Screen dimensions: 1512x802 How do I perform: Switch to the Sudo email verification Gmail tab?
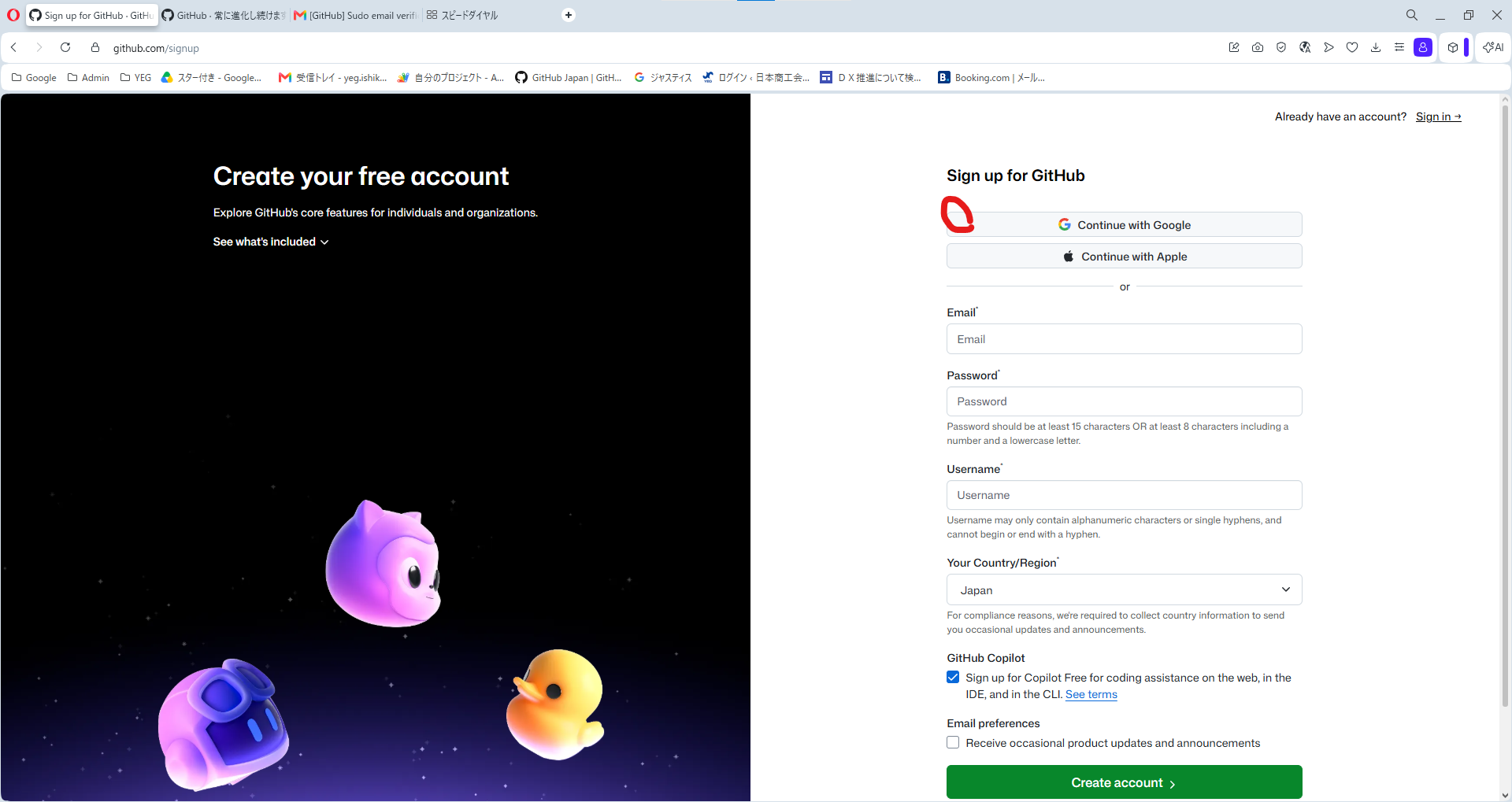356,15
